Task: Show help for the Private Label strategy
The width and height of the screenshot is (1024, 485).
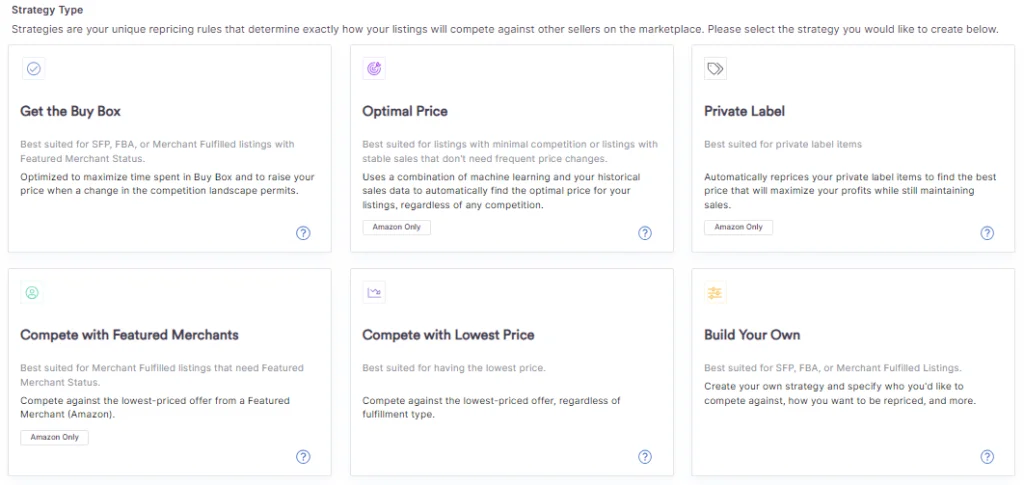Action: pos(987,233)
